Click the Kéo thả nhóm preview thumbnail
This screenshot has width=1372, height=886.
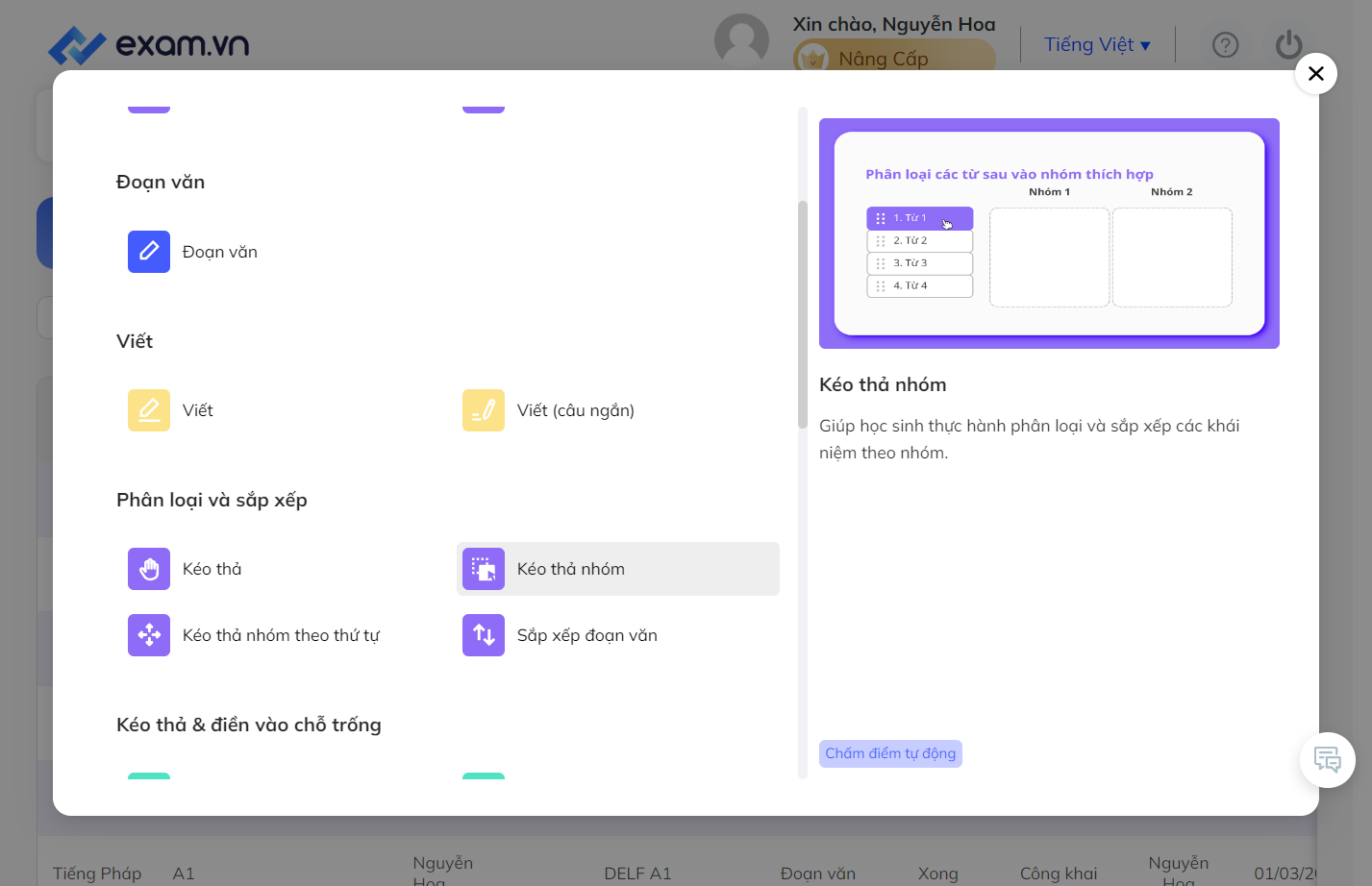click(1049, 234)
